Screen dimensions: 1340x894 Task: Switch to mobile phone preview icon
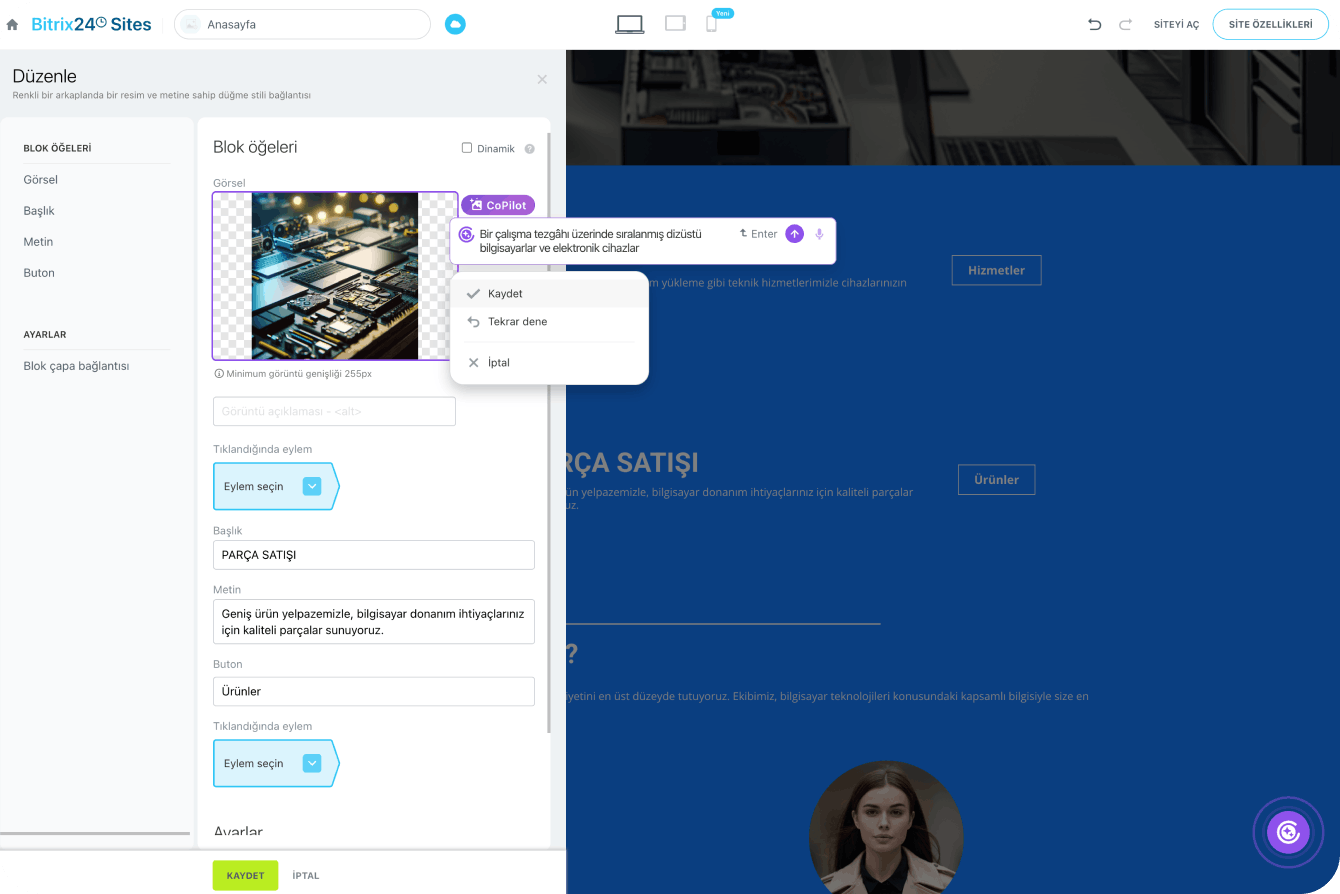[x=711, y=24]
